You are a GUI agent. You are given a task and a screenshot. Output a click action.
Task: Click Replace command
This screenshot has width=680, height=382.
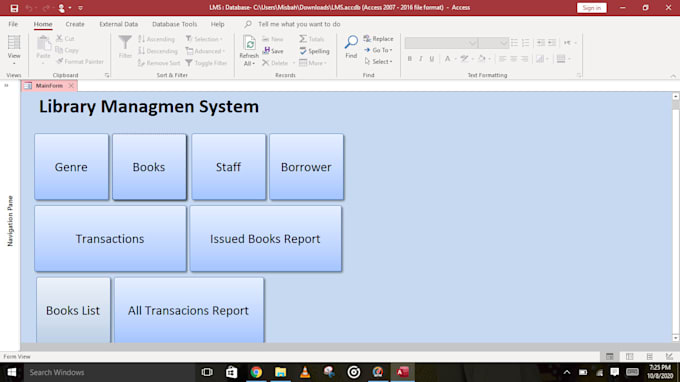click(379, 39)
